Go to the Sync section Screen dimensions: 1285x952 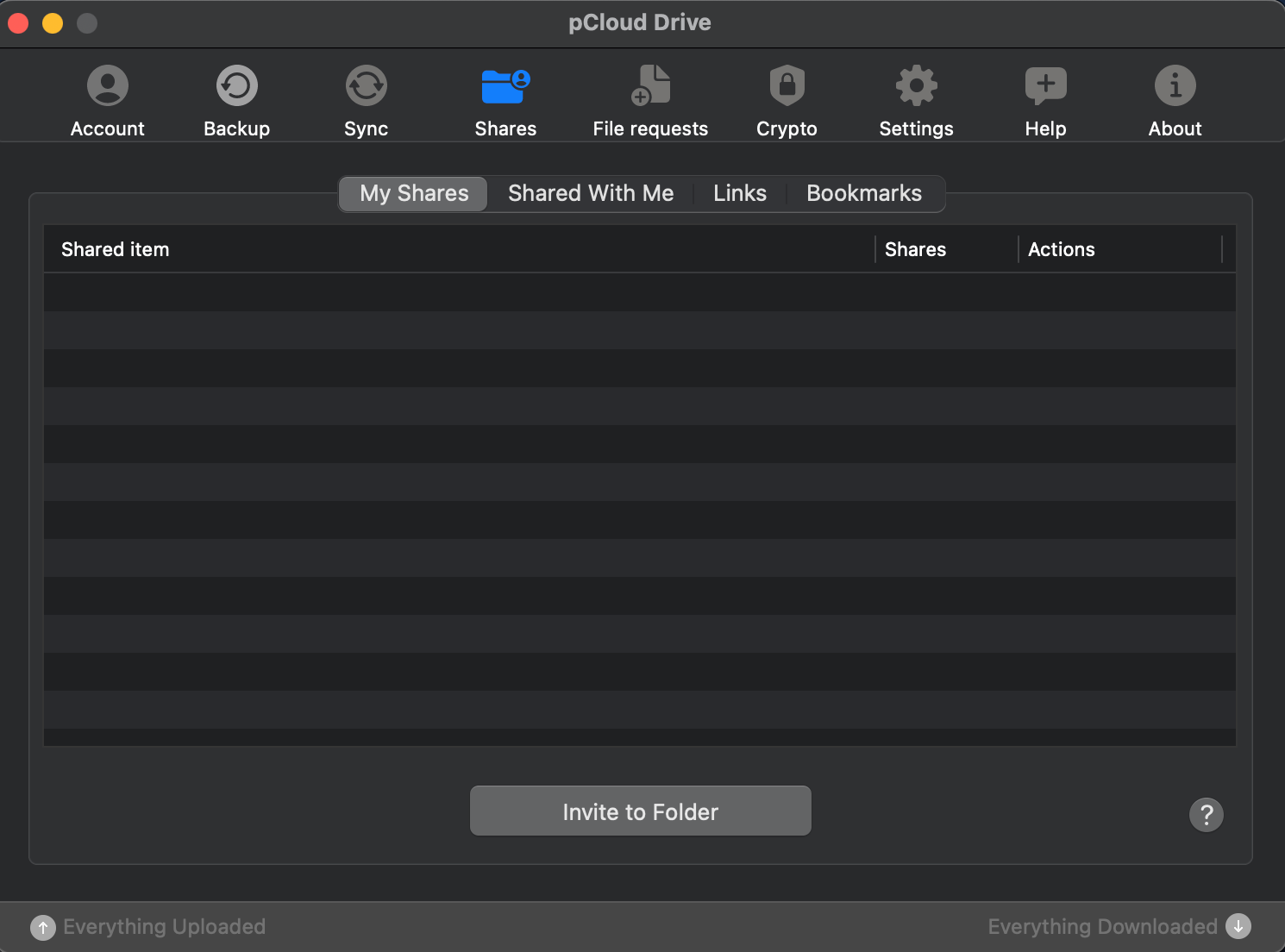pos(367,101)
